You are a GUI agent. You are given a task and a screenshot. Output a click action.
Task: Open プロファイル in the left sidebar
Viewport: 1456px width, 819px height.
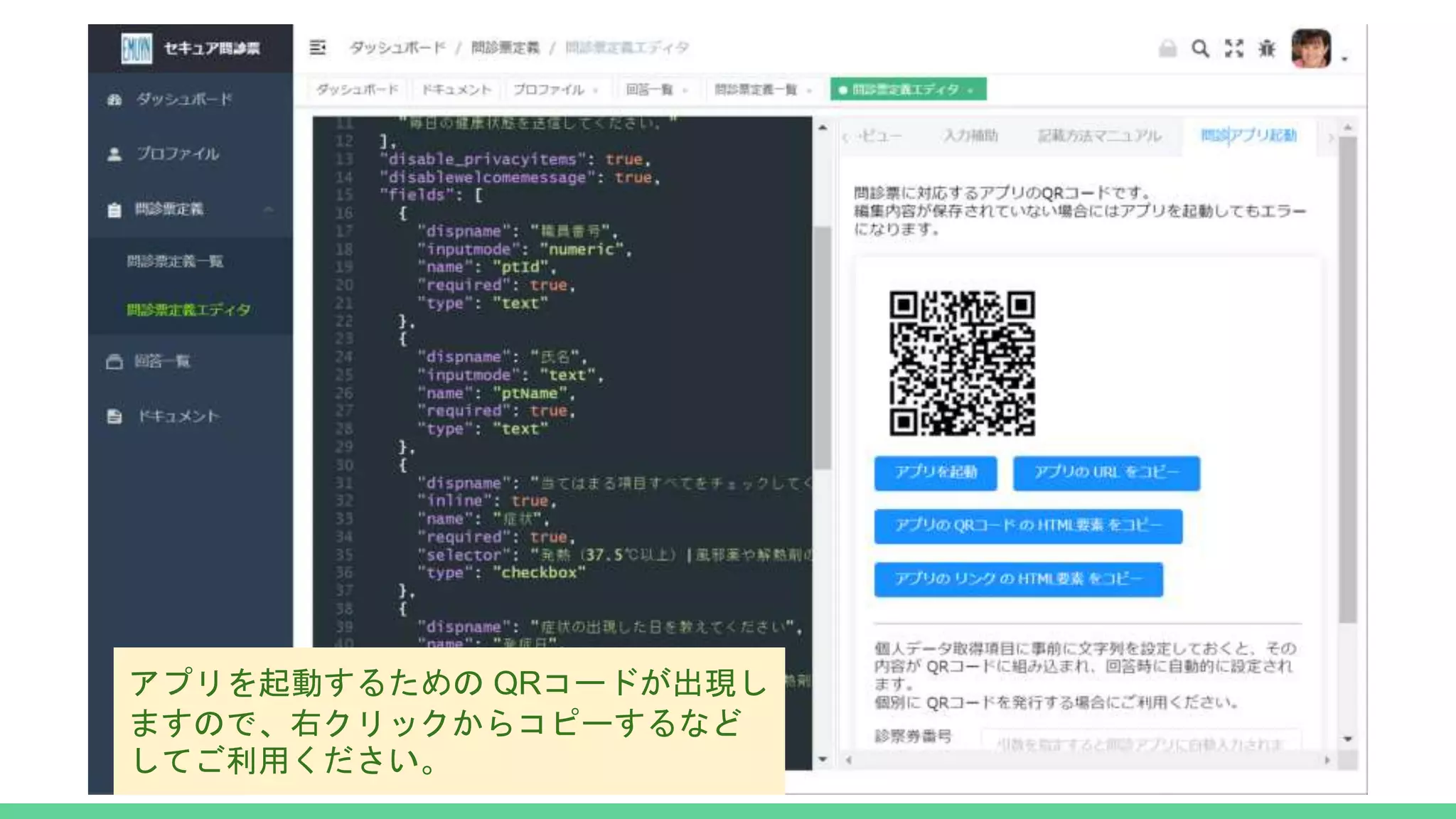coord(191,154)
